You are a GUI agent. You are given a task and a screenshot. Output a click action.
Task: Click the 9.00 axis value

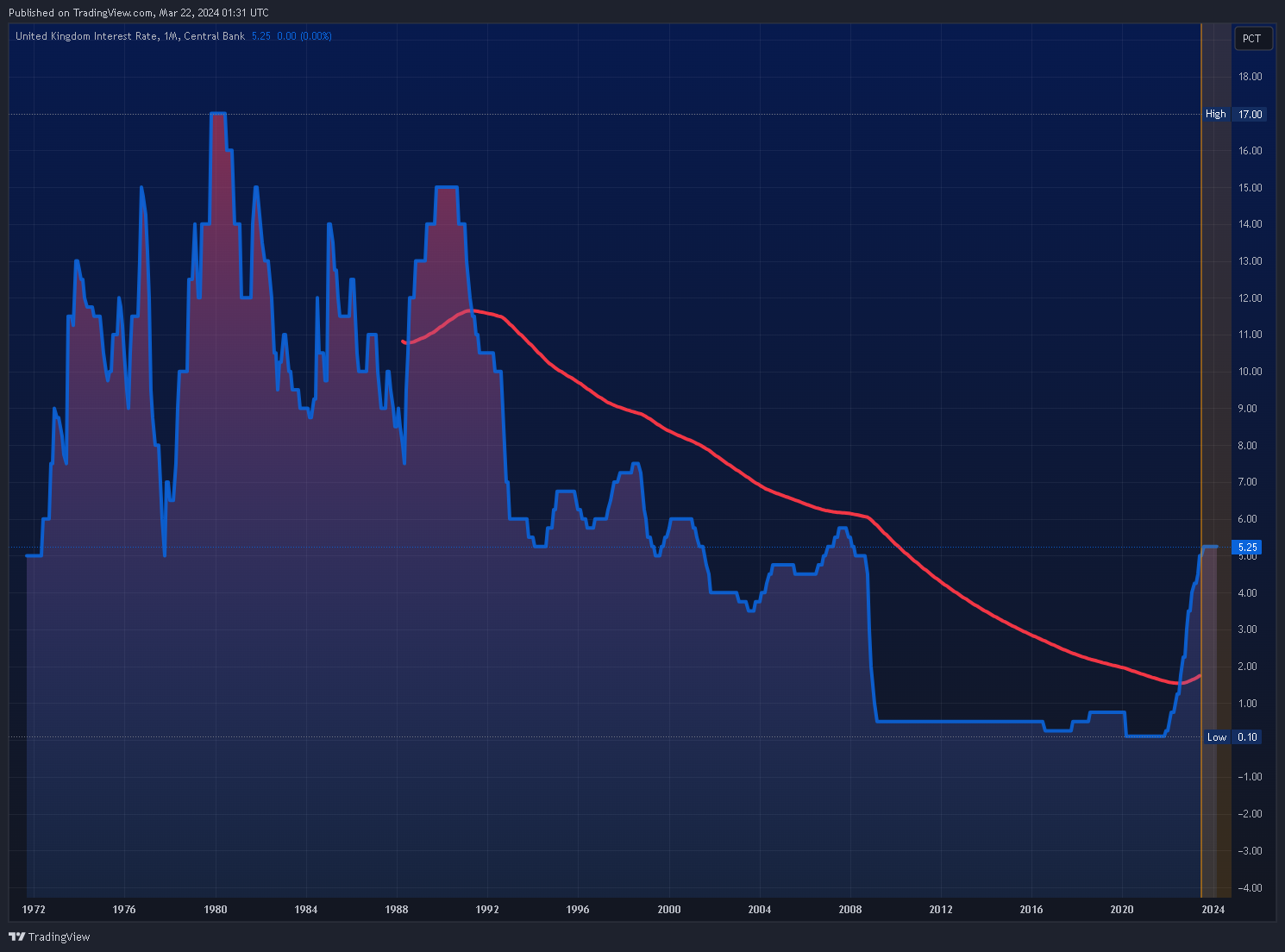pyautogui.click(x=1247, y=409)
